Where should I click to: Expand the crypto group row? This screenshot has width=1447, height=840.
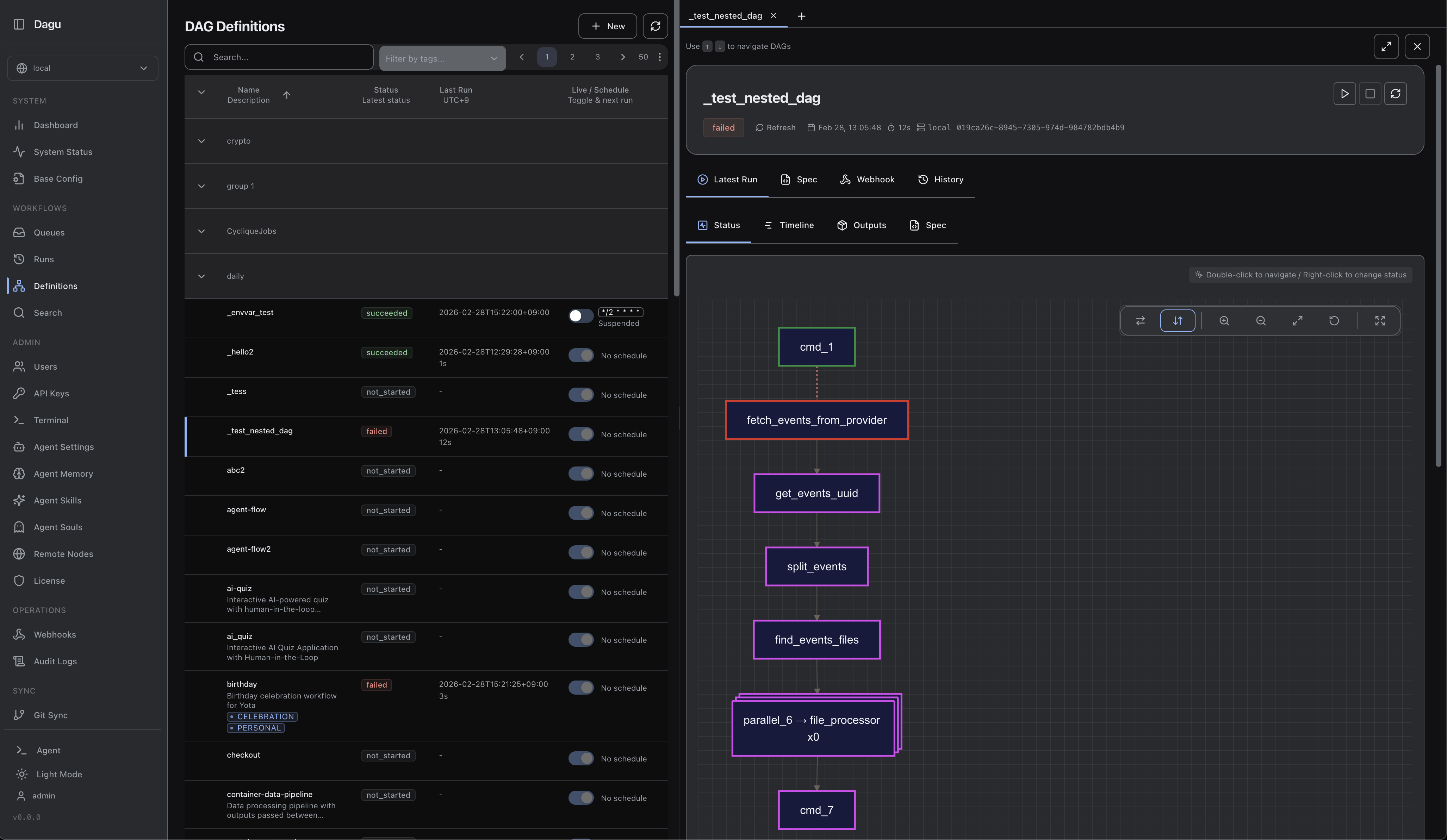tap(201, 141)
